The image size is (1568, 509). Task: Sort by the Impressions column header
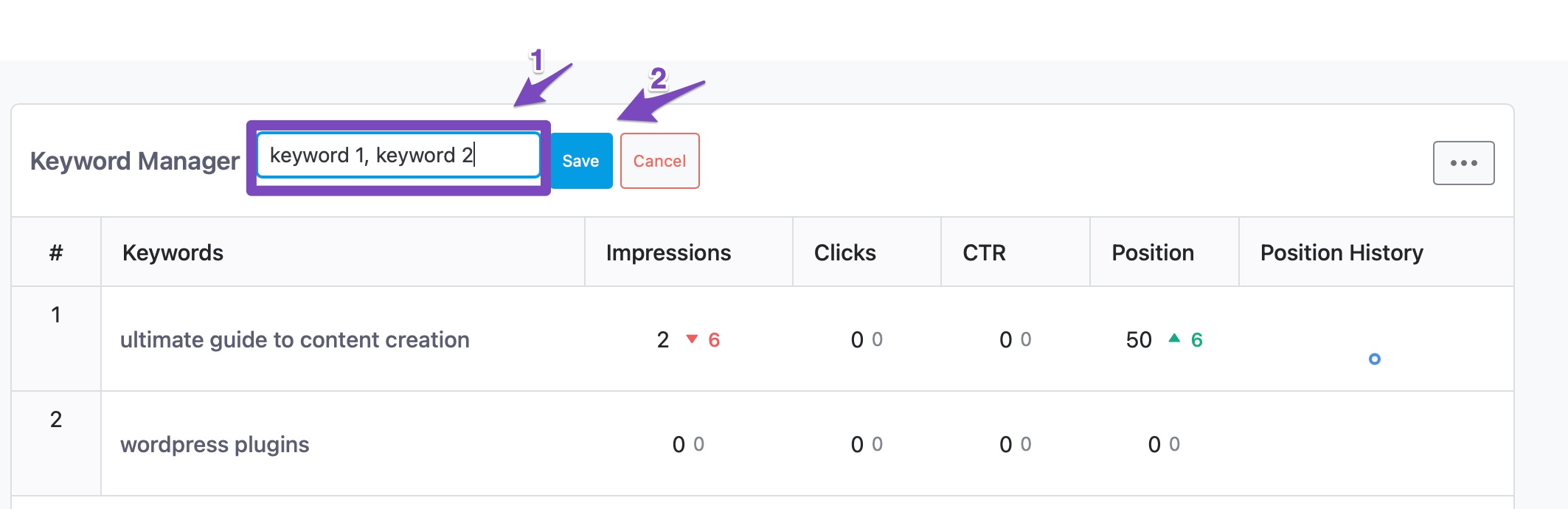click(668, 253)
